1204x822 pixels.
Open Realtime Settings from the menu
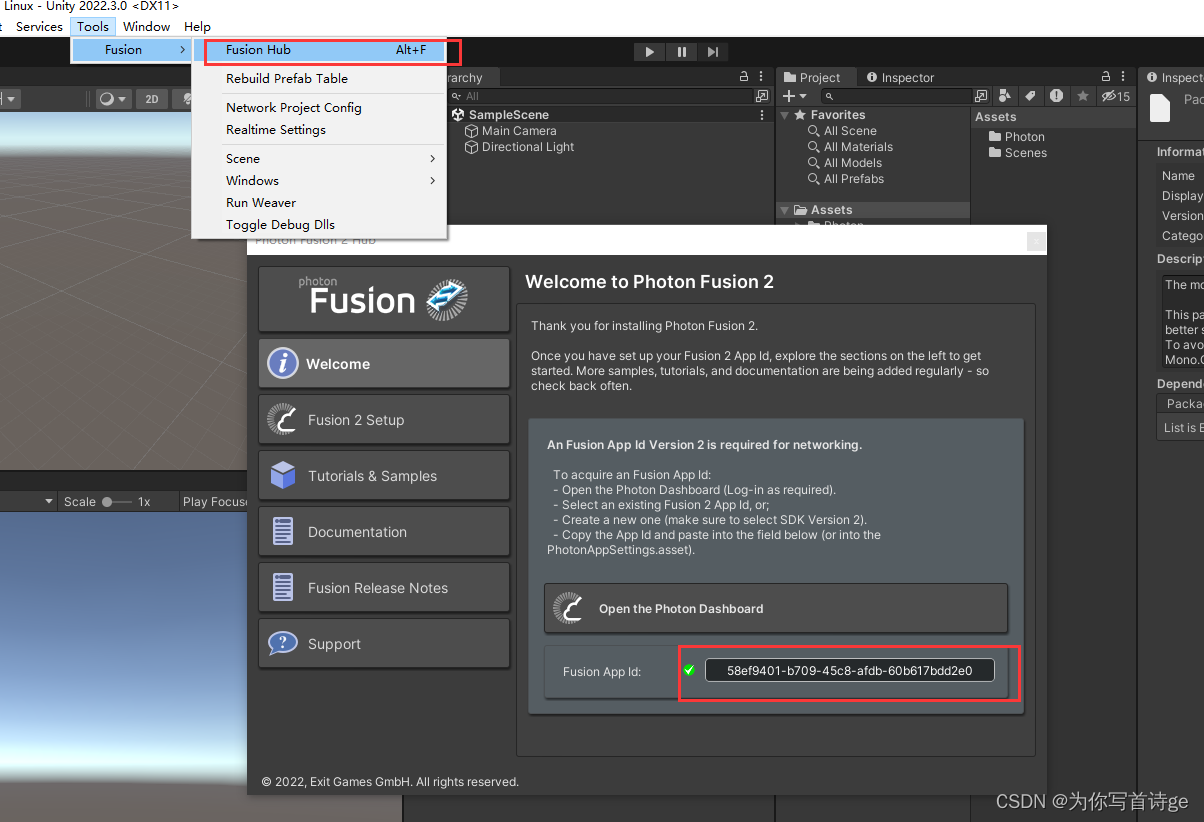click(318, 129)
